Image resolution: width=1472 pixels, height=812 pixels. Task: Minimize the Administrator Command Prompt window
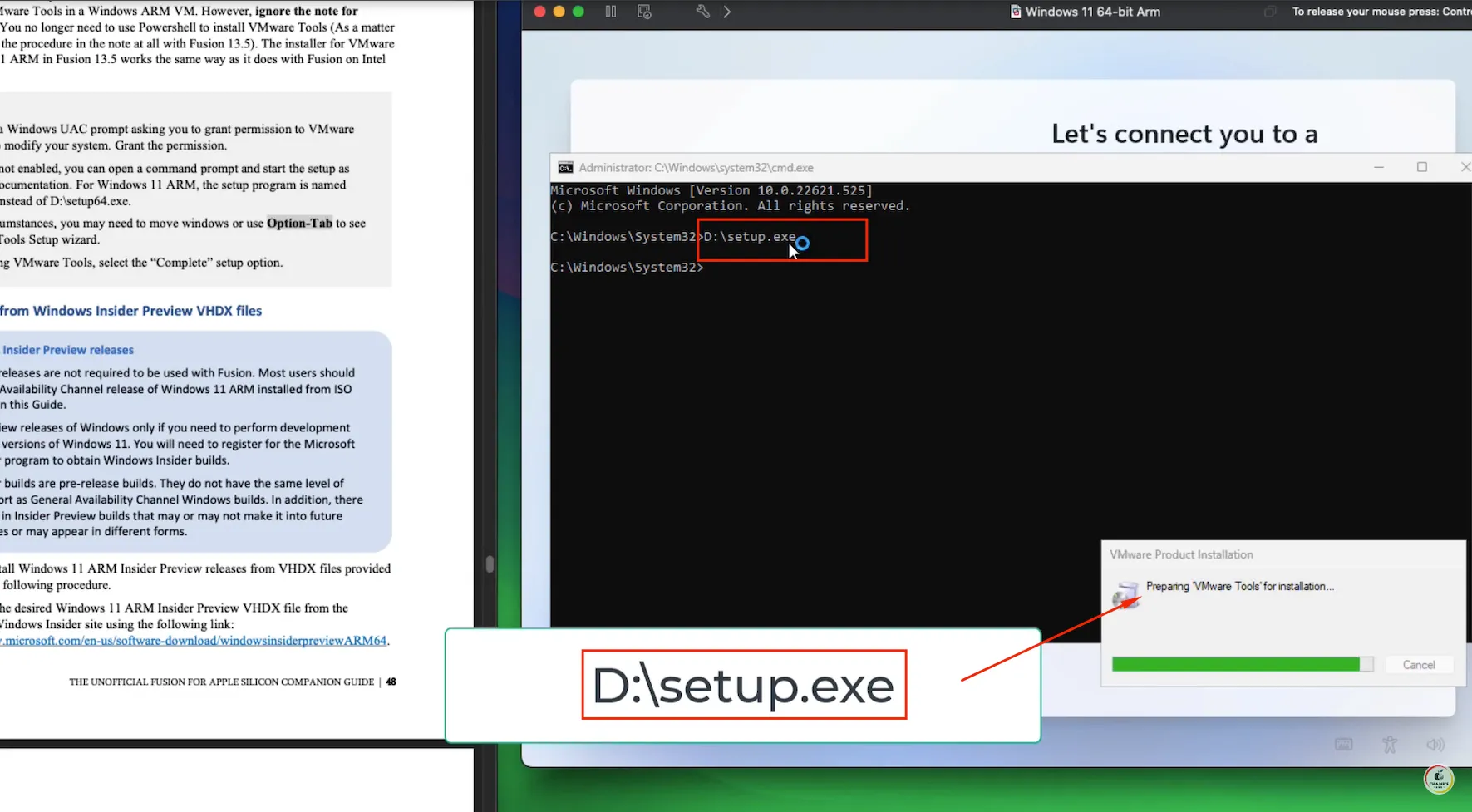point(1379,167)
